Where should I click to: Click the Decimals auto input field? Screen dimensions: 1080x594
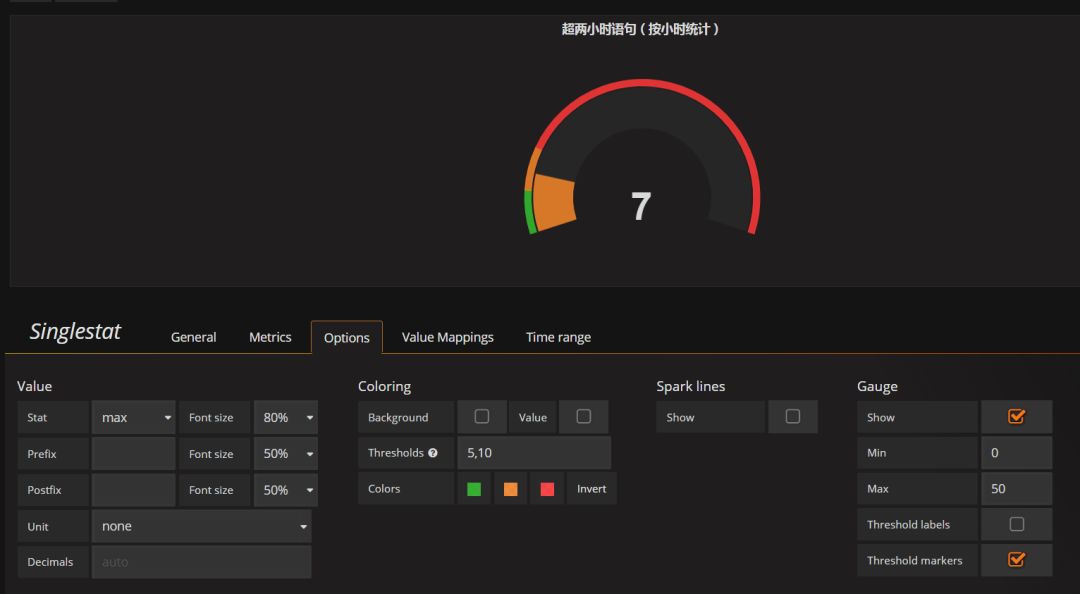(x=202, y=562)
